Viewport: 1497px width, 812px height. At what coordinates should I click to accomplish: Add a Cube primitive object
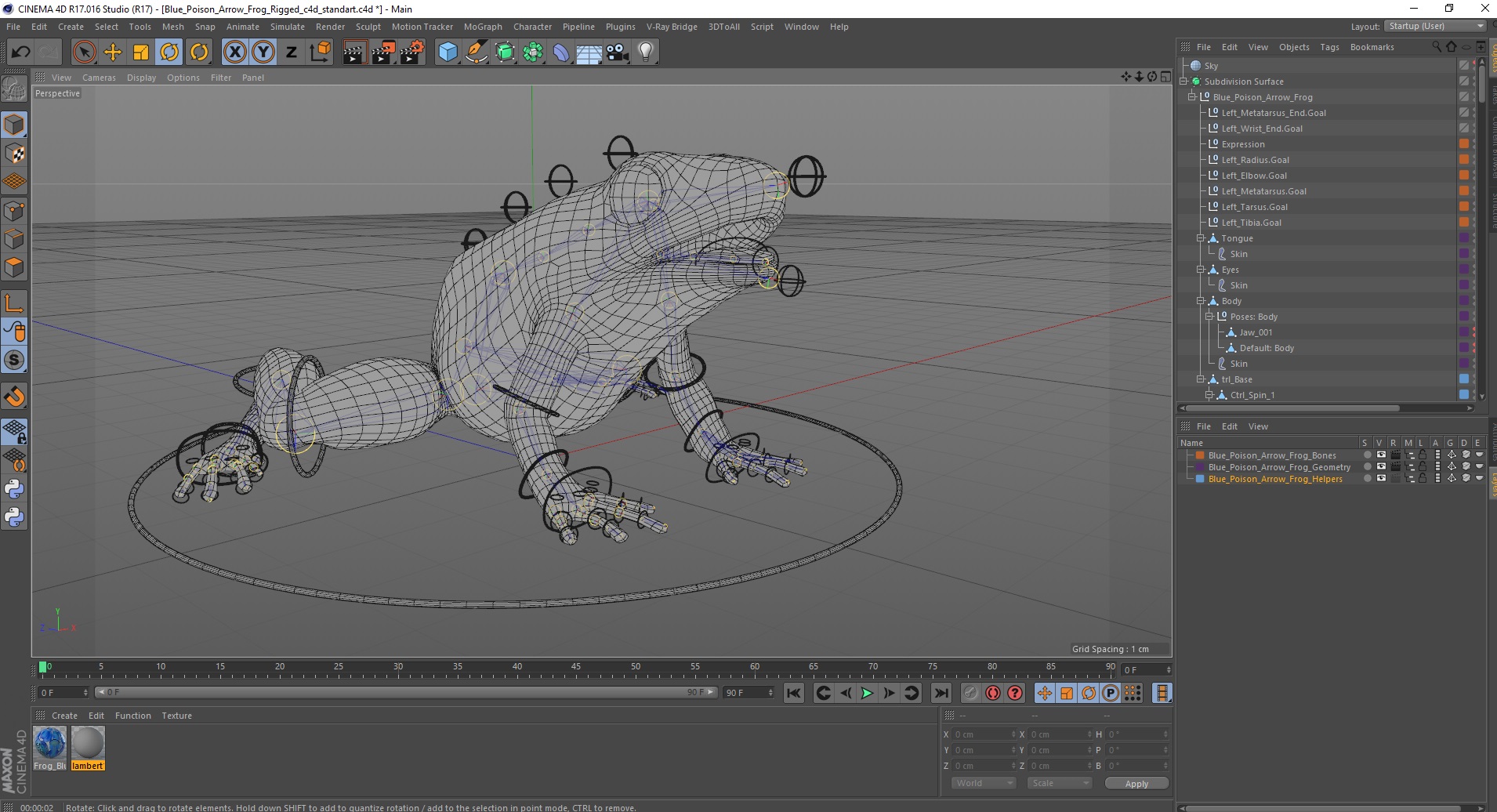[x=448, y=53]
